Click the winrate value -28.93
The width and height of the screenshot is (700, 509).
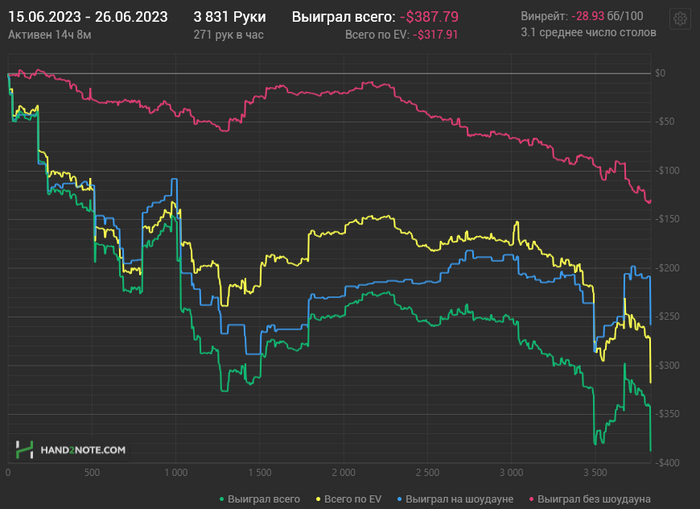tap(588, 16)
